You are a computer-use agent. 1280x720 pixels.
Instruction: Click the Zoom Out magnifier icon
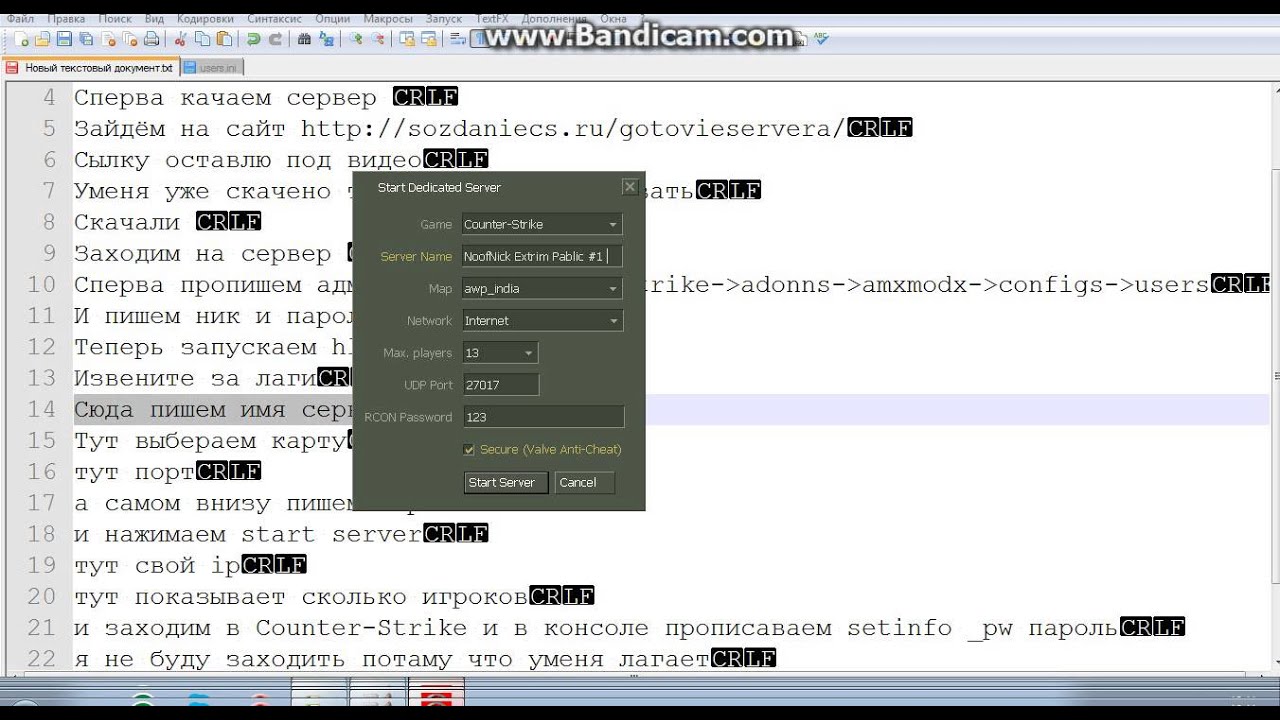(x=378, y=40)
